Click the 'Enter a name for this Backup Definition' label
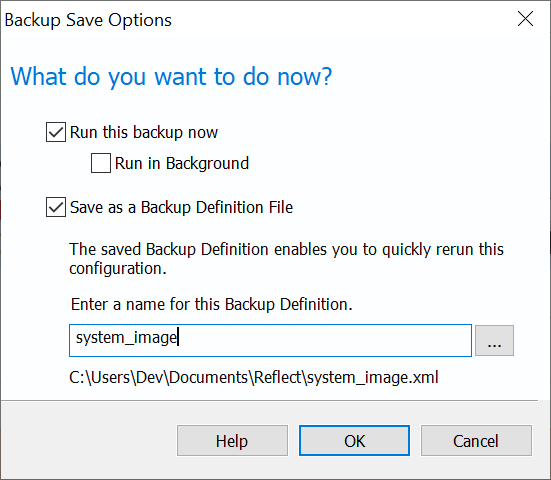 coord(212,304)
